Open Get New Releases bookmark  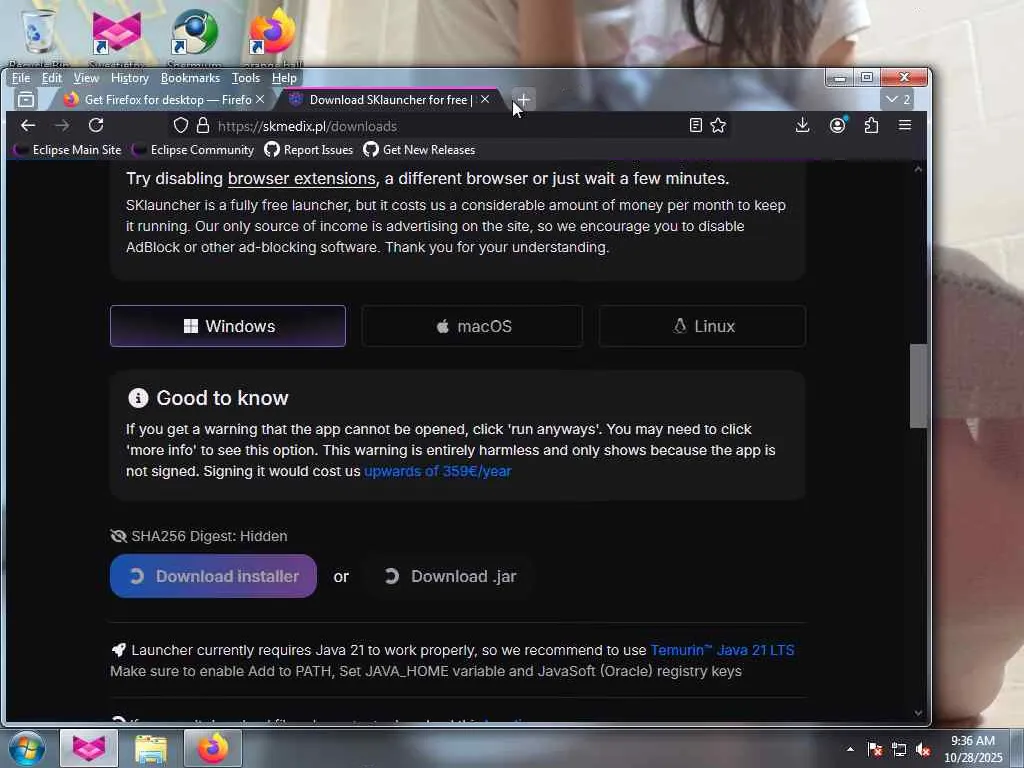pos(419,150)
